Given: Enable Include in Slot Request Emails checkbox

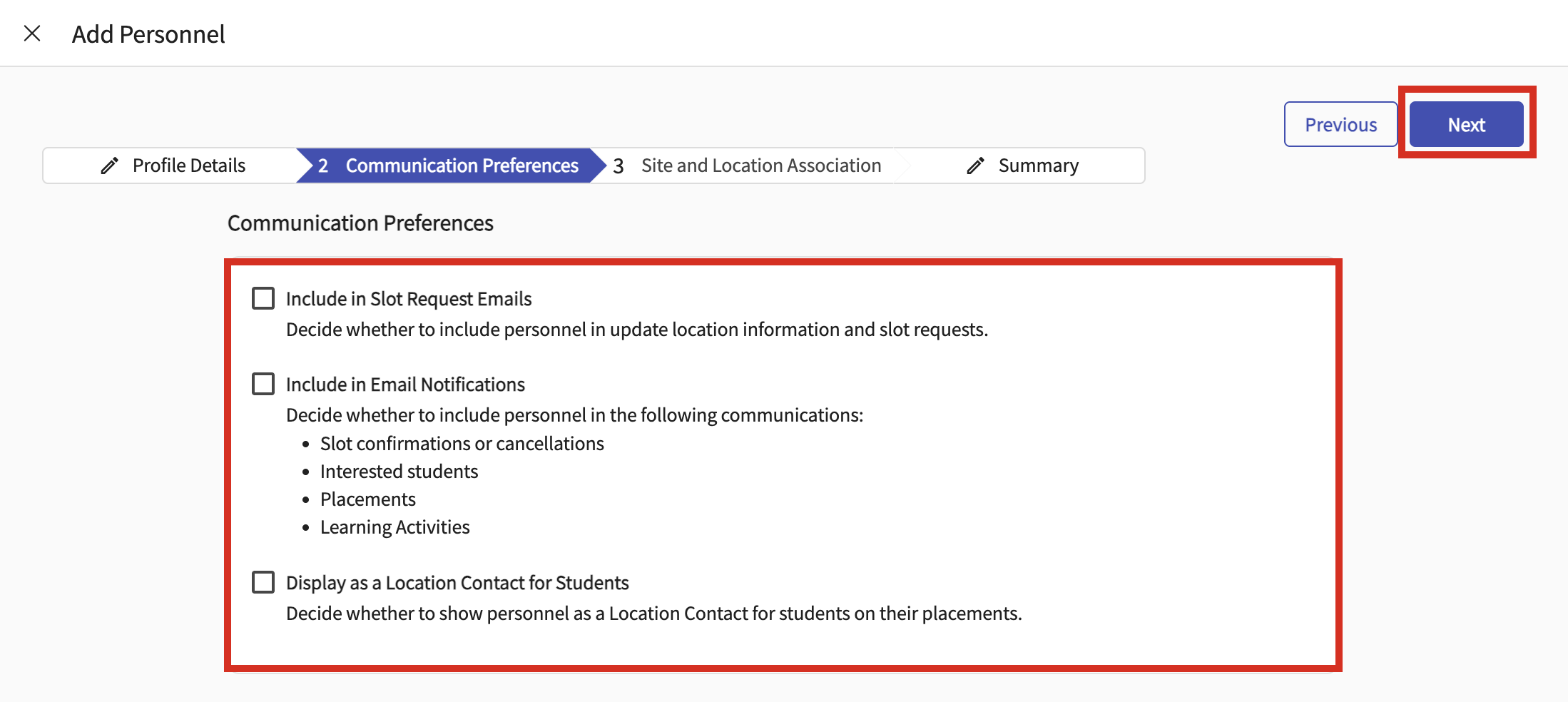Looking at the screenshot, I should (263, 298).
